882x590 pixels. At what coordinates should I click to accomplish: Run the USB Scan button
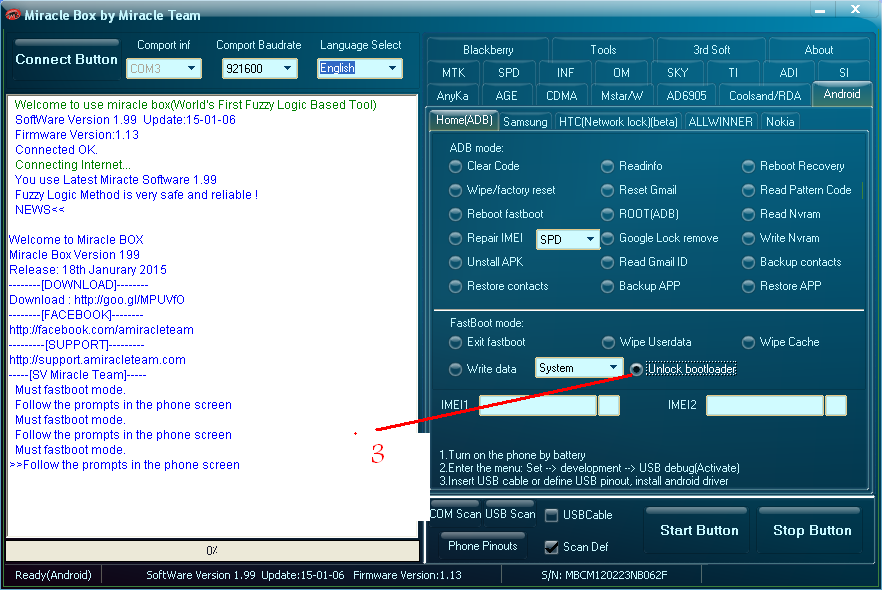pyautogui.click(x=510, y=514)
